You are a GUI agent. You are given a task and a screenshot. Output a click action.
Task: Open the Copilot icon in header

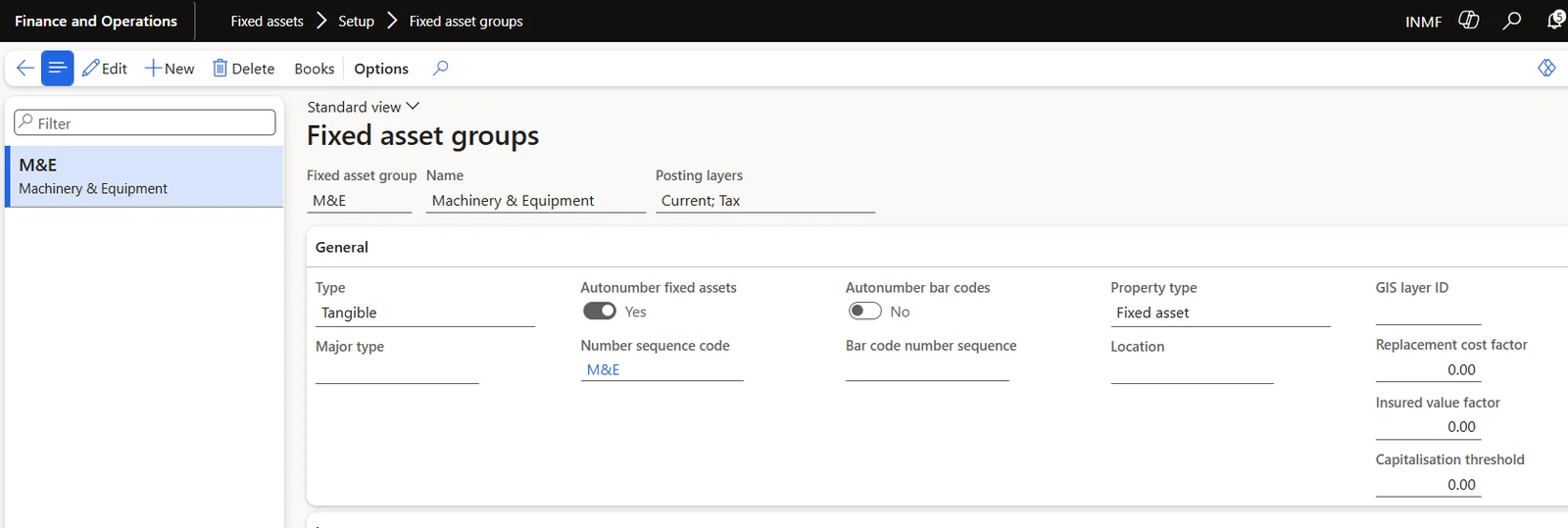click(1468, 21)
